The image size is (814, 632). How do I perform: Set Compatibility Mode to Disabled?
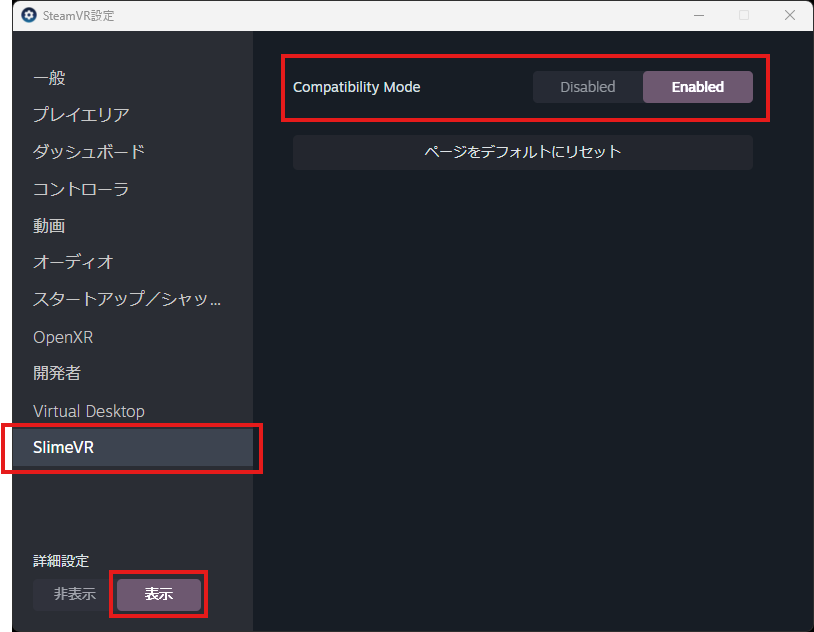point(588,87)
